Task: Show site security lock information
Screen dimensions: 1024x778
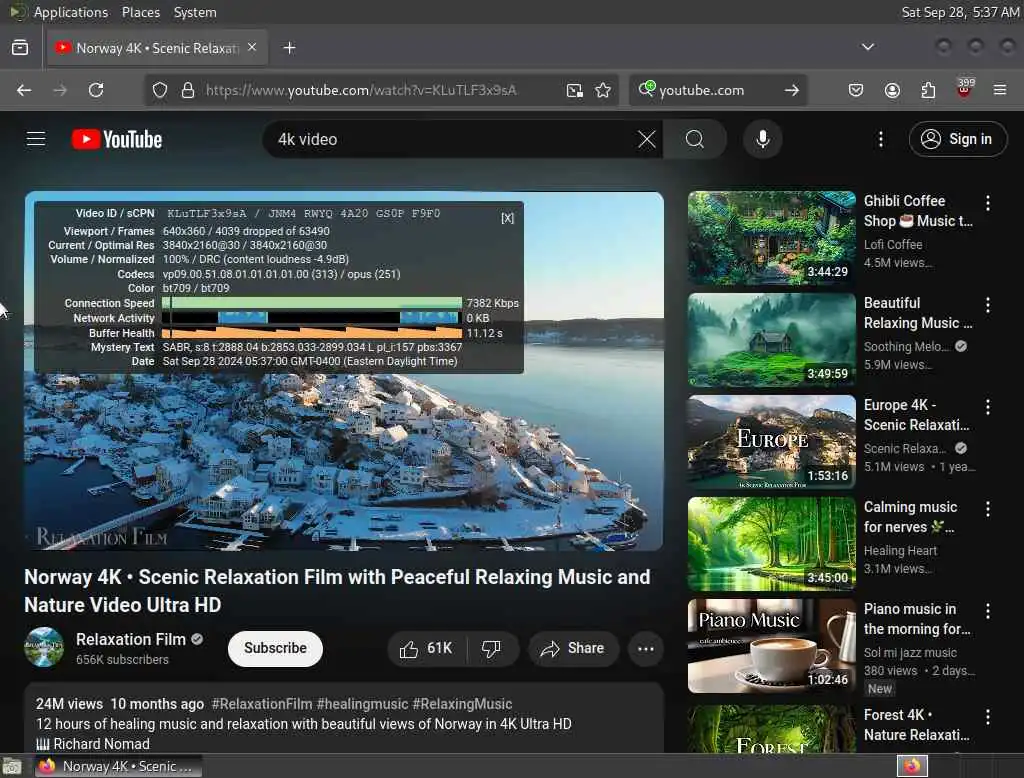Action: click(x=188, y=90)
